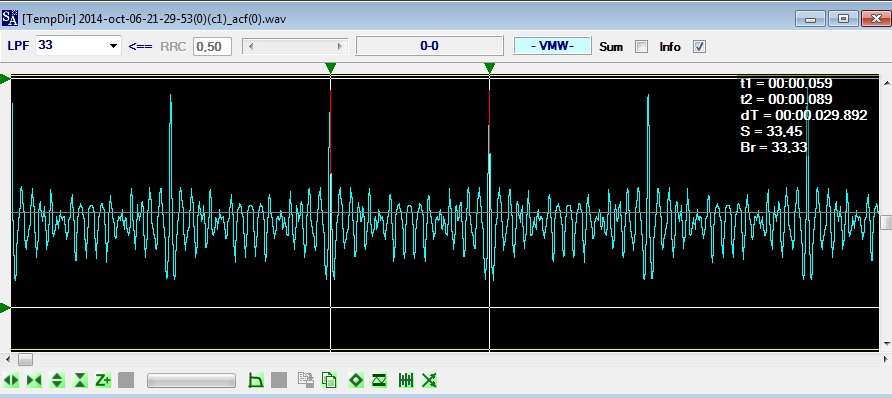892x398 pixels.
Task: Click the copy pages icon
Action: tap(329, 380)
